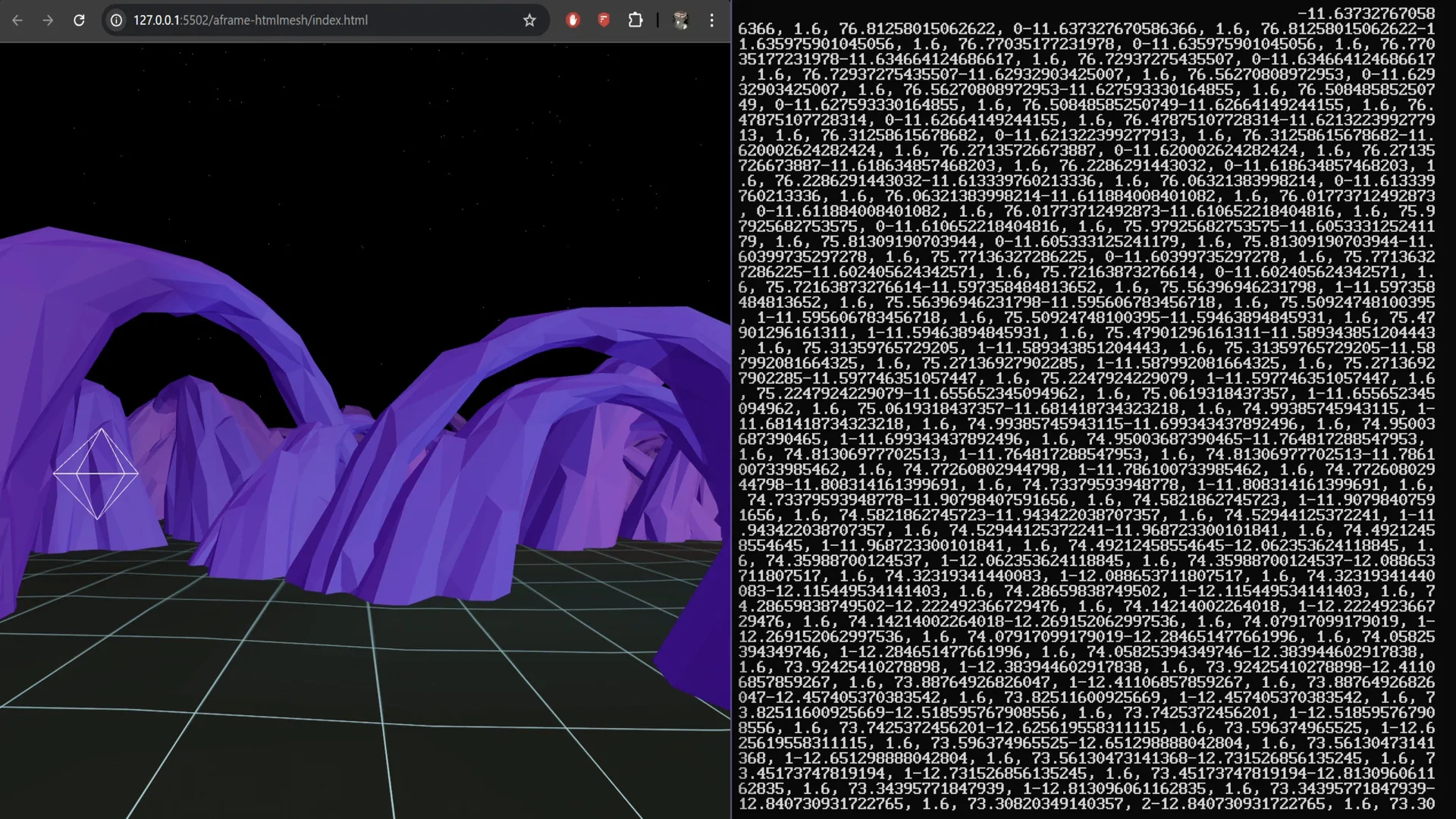Click the address bar URL text
1456x819 pixels.
[250, 20]
